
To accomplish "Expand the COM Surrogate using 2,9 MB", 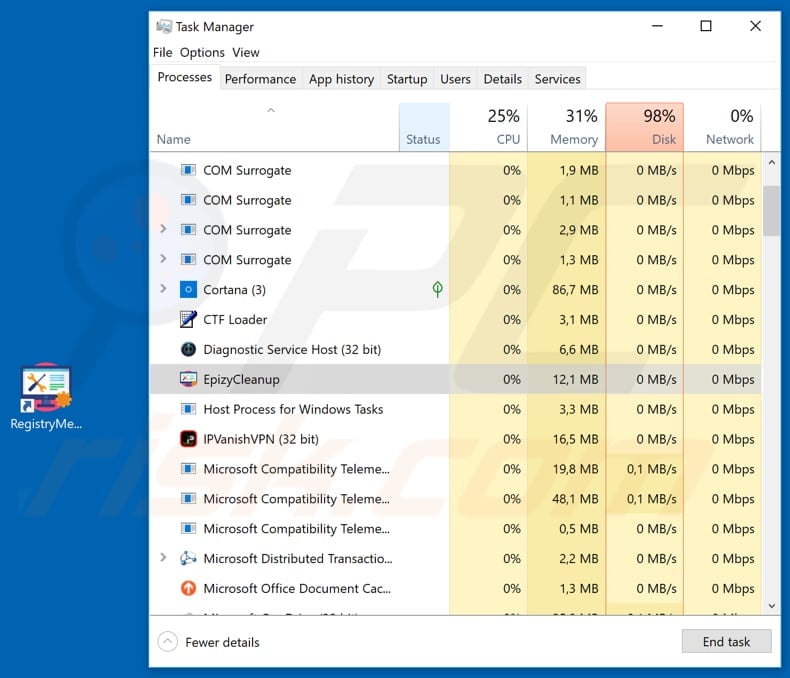I will pos(163,229).
